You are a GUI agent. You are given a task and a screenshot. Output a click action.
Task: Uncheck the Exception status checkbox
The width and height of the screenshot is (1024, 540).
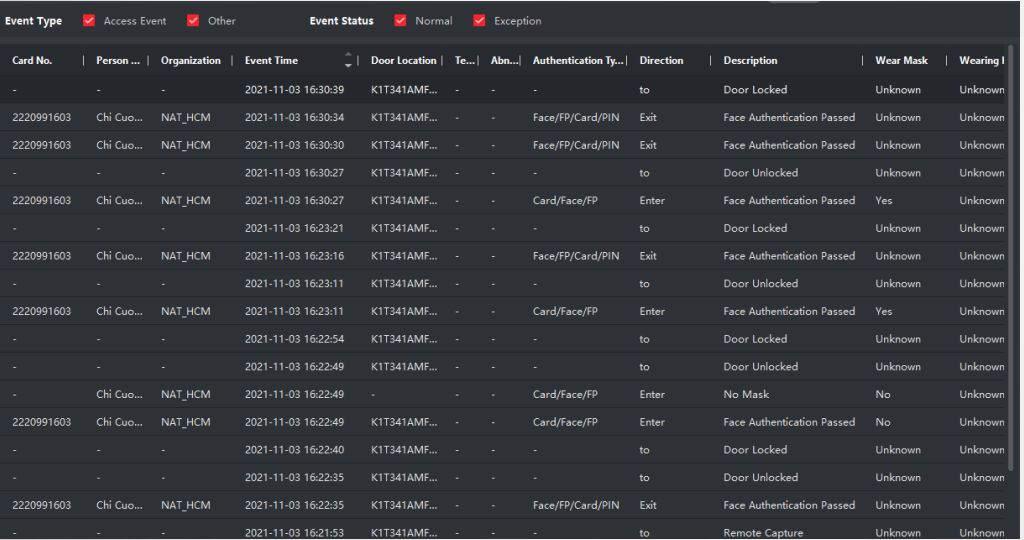pyautogui.click(x=480, y=21)
